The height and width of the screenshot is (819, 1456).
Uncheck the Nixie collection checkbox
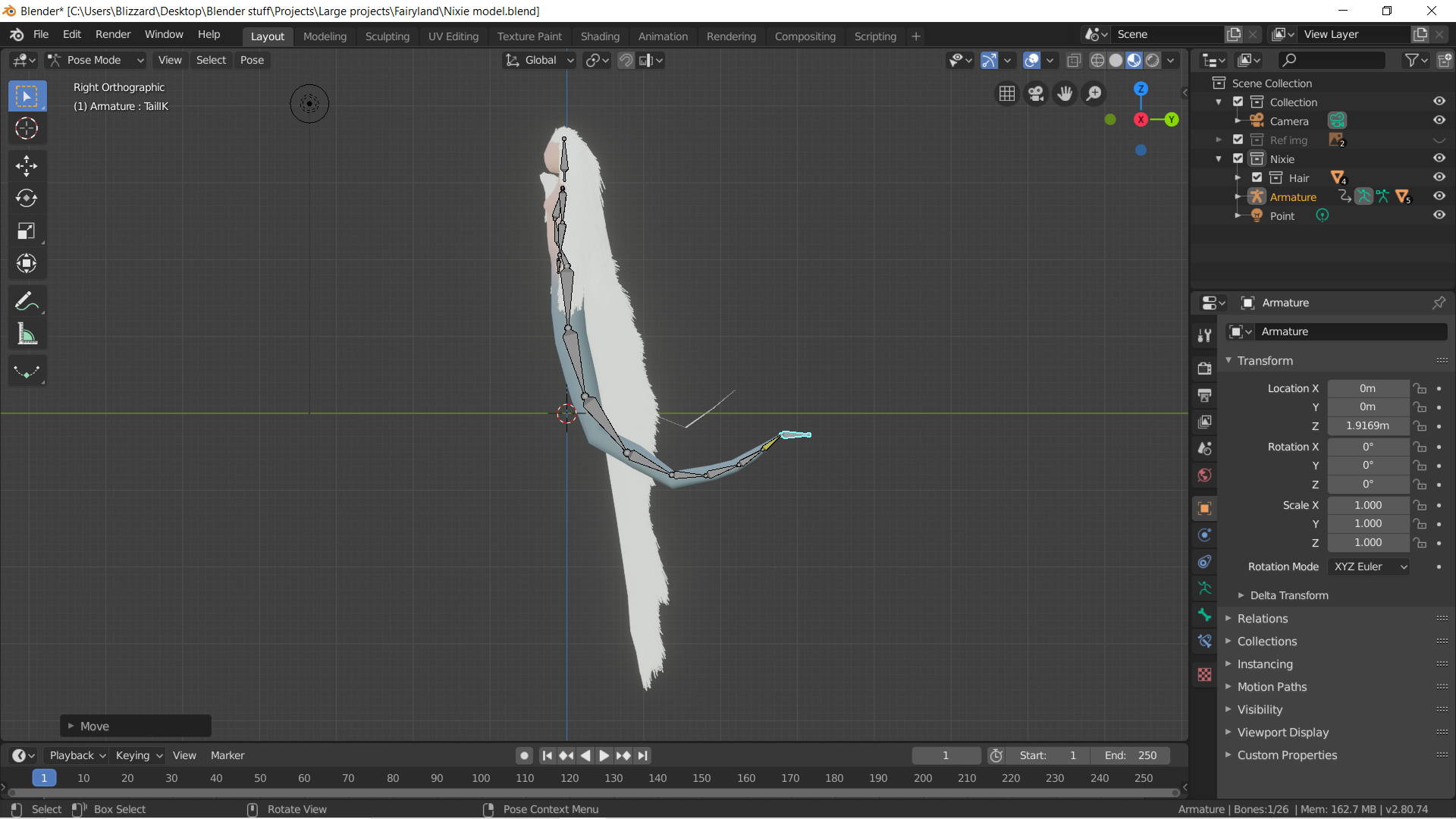pos(1238,158)
